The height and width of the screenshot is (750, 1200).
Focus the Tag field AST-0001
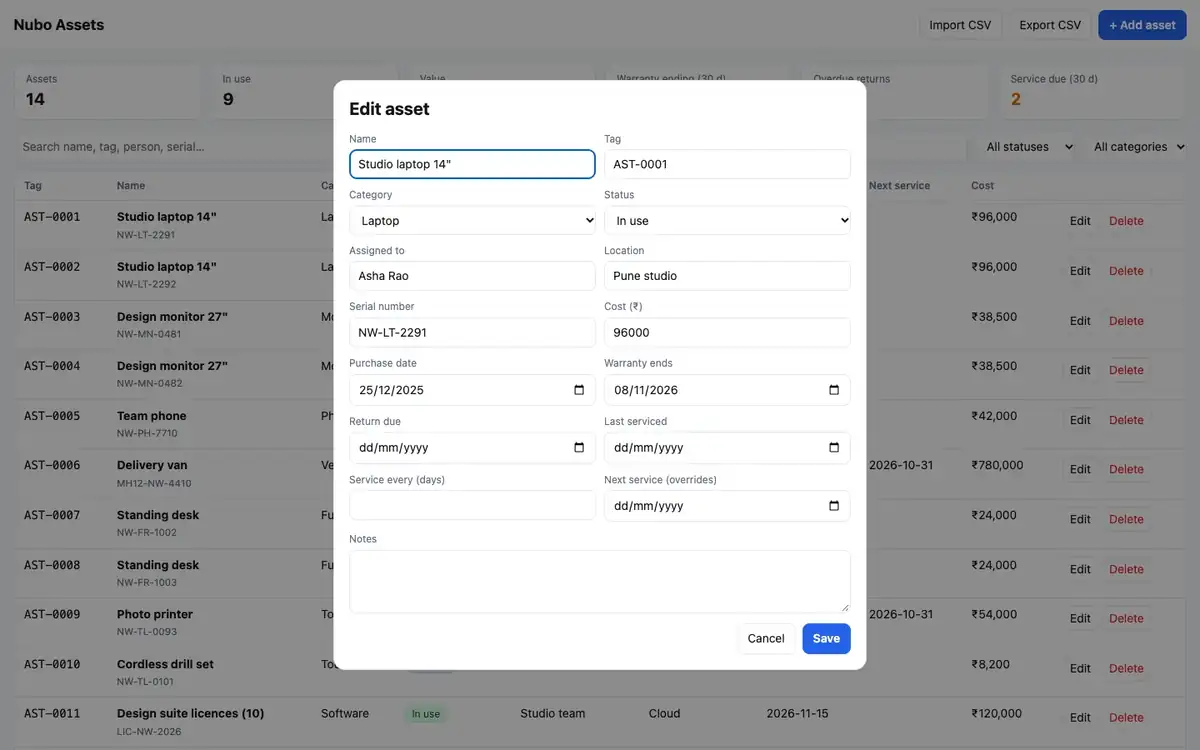[727, 164]
